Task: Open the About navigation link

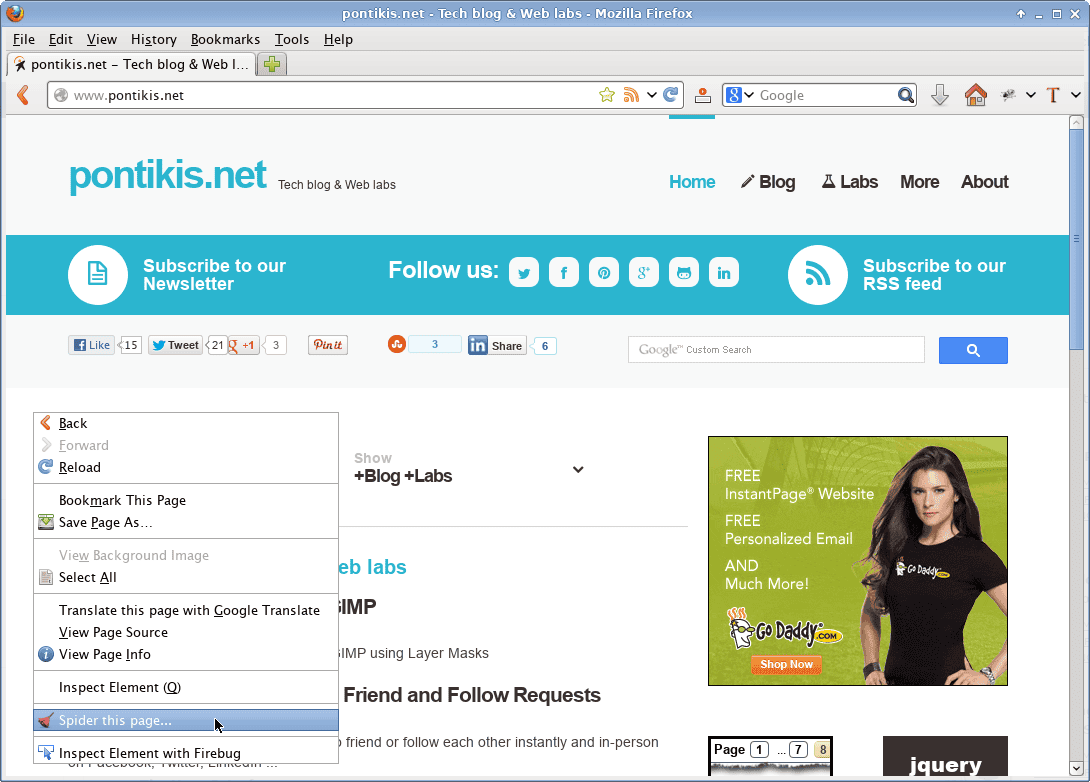Action: 984,182
